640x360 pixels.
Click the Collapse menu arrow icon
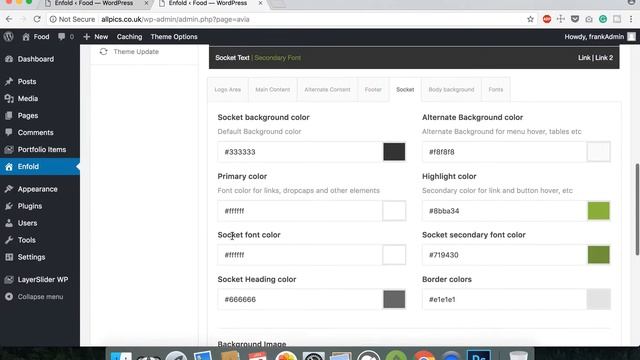click(9, 297)
